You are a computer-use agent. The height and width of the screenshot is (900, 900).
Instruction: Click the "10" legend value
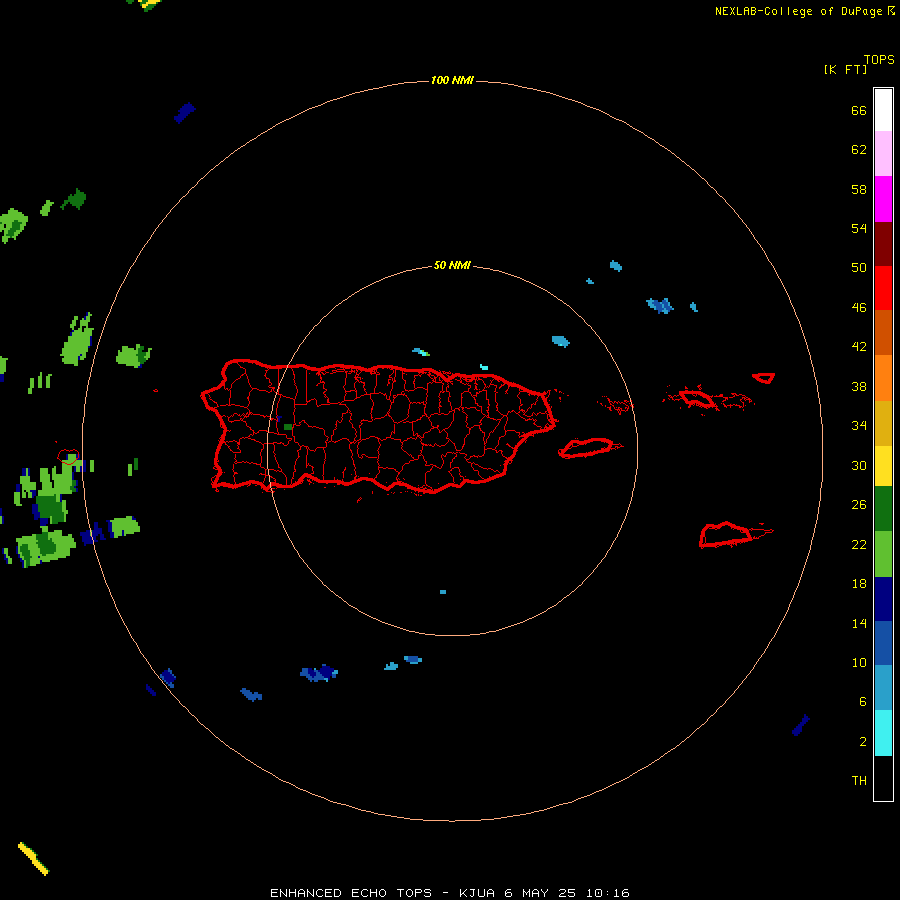(x=859, y=662)
